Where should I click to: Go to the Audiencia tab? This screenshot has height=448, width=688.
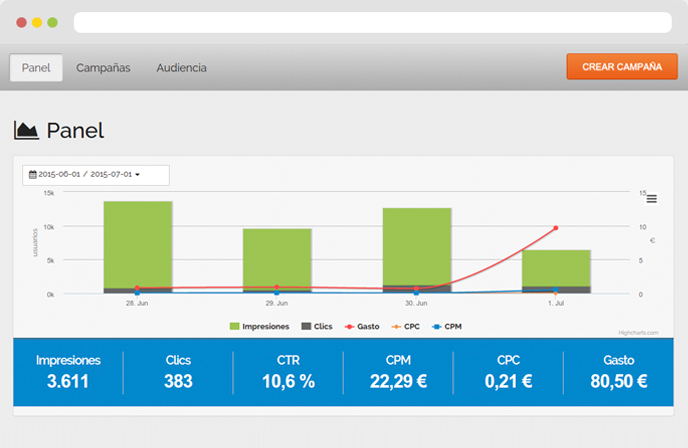181,68
